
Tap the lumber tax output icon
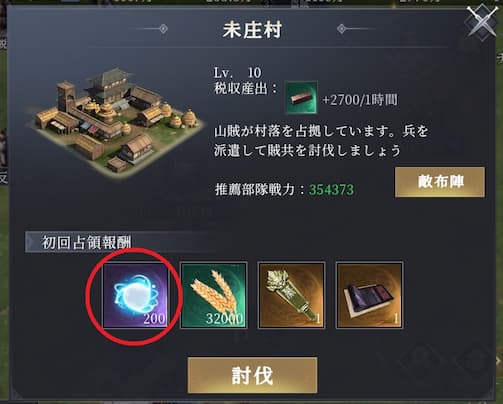click(x=301, y=97)
